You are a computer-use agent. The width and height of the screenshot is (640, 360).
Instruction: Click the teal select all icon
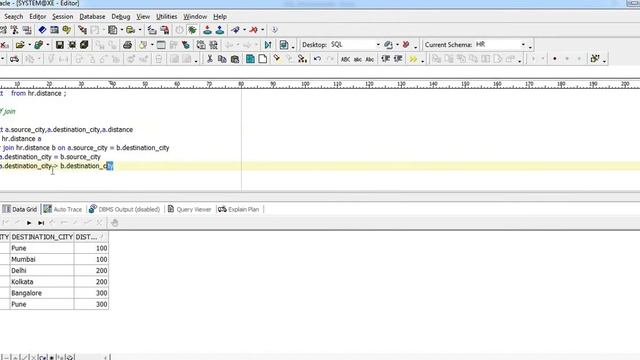tap(250, 59)
